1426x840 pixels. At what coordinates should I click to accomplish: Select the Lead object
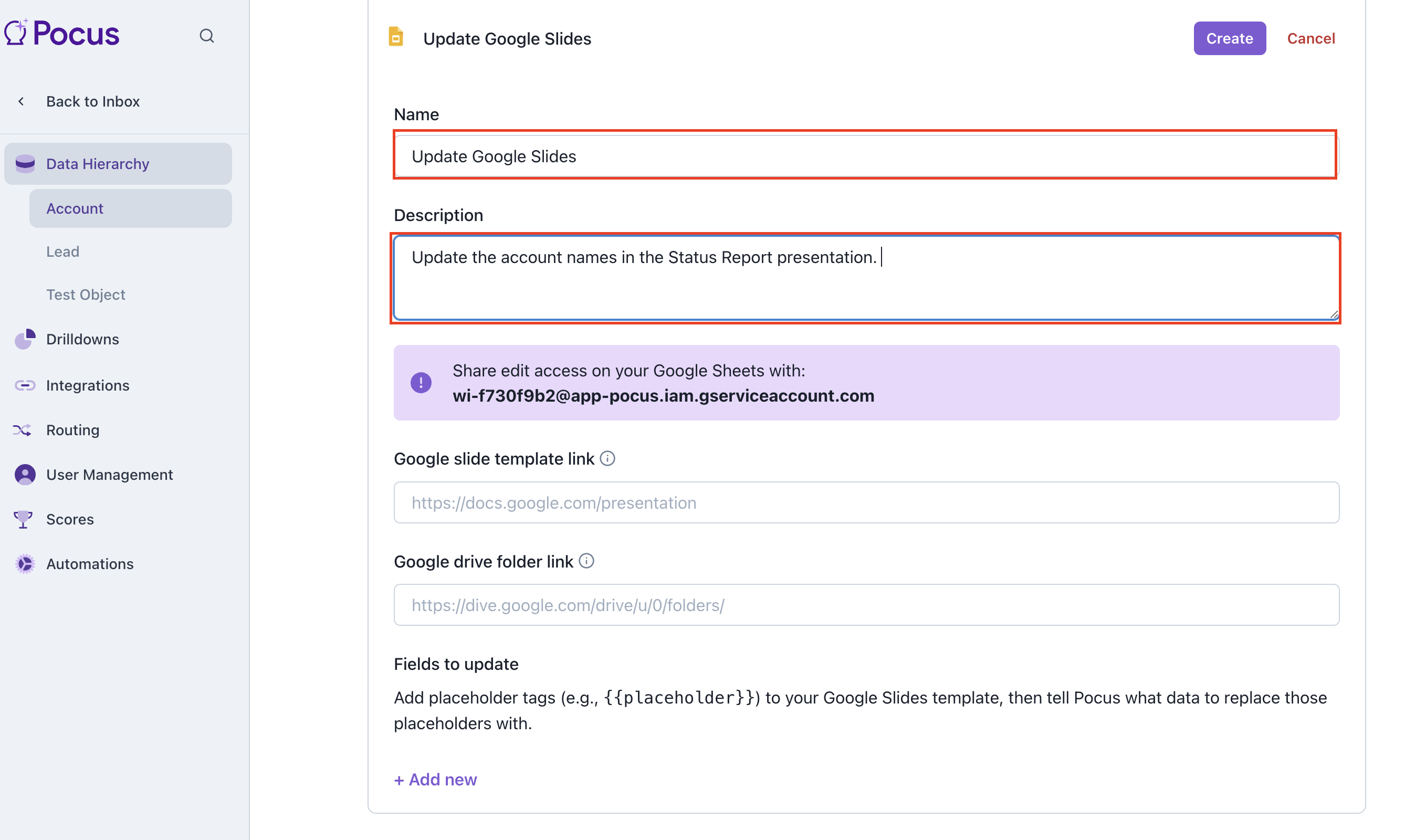point(63,251)
